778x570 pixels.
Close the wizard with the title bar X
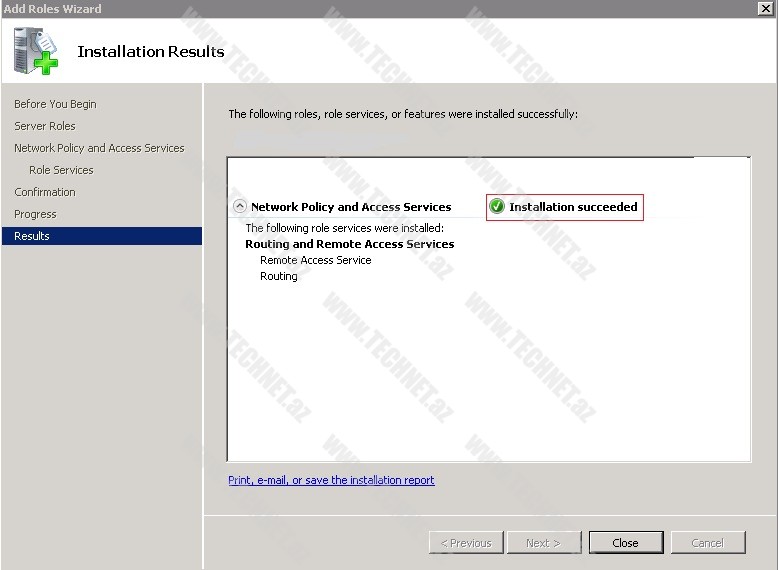click(x=766, y=8)
